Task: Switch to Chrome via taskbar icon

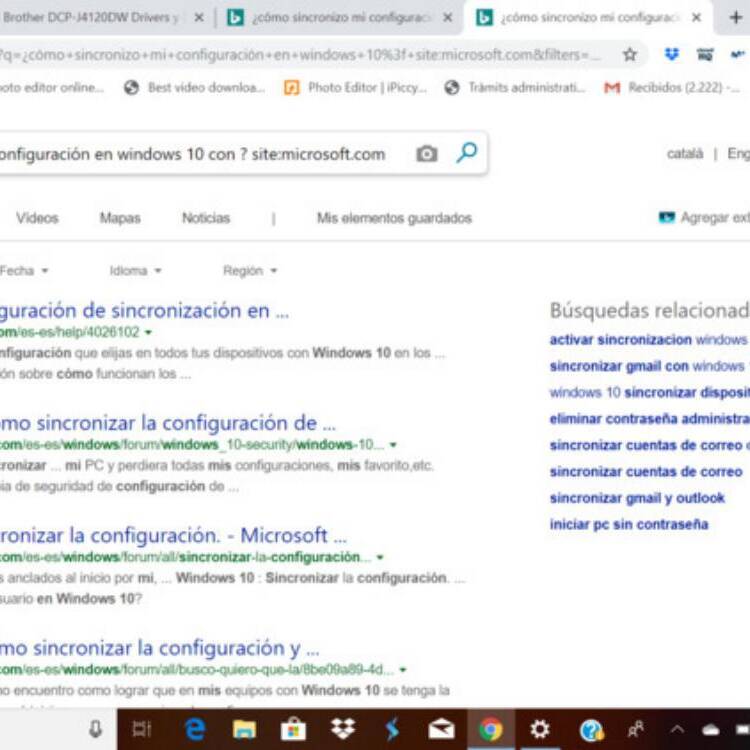Action: point(491,730)
